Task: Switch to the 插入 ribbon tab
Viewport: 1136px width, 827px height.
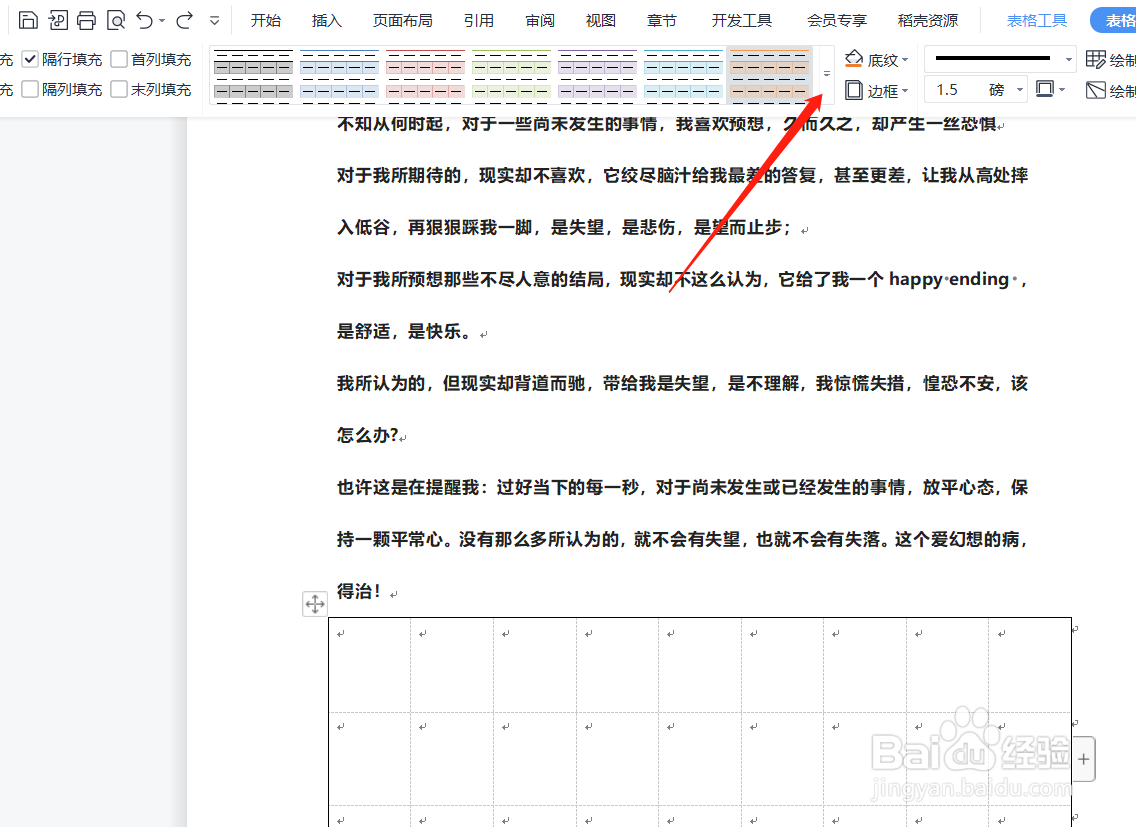Action: 326,19
